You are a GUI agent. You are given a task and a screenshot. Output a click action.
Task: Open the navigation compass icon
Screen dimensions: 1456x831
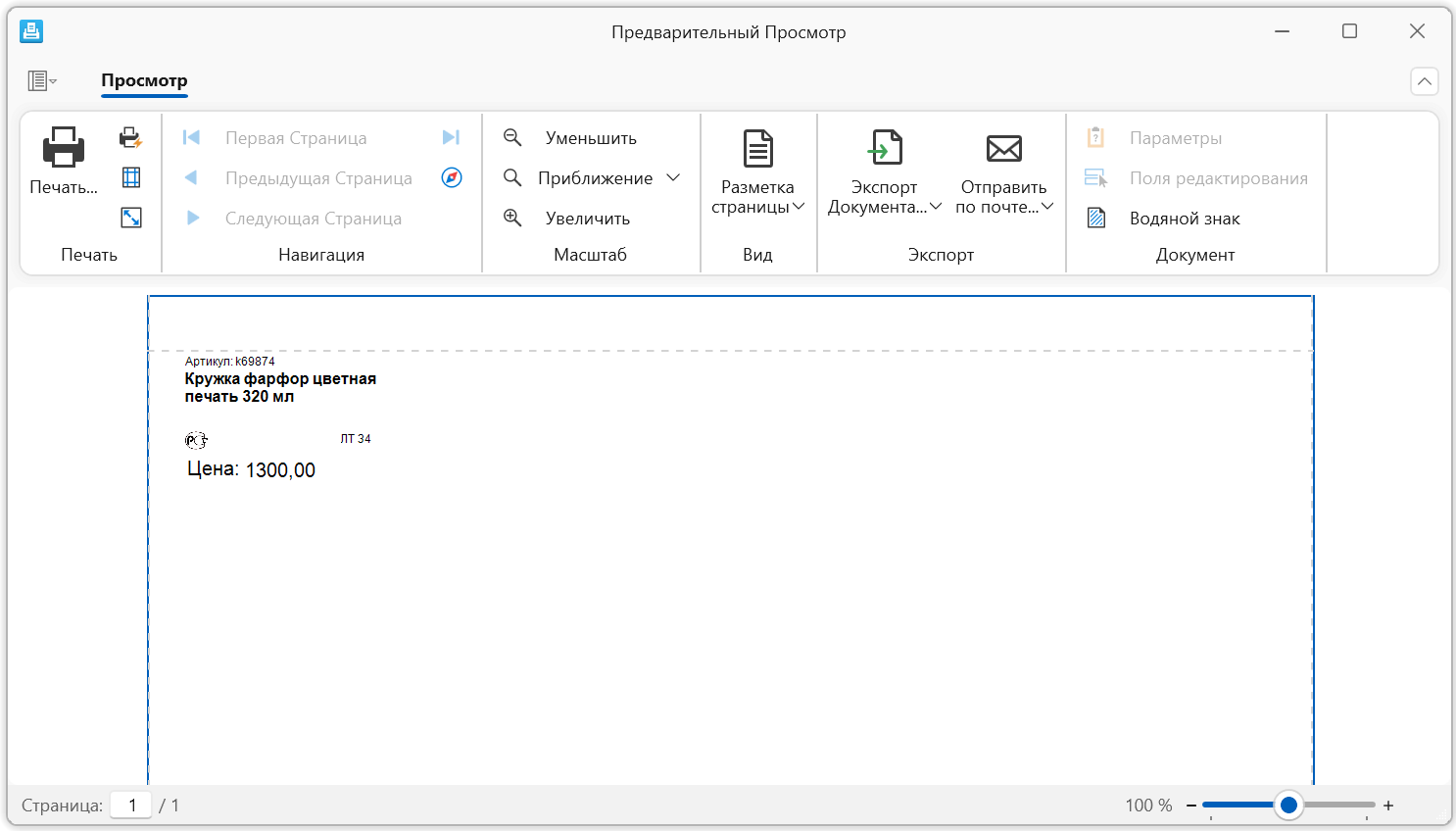click(452, 177)
